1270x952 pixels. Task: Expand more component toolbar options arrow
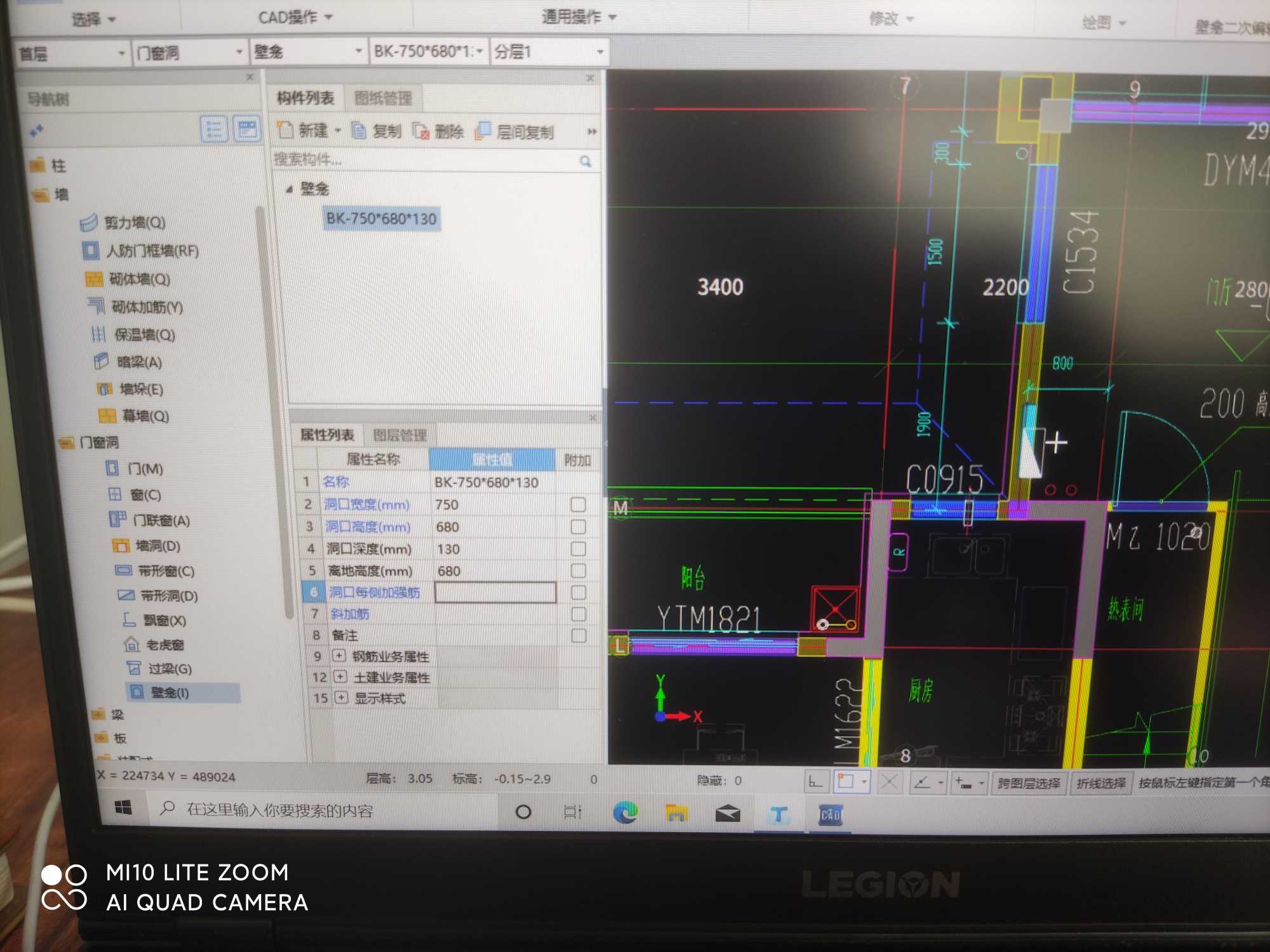coord(592,132)
